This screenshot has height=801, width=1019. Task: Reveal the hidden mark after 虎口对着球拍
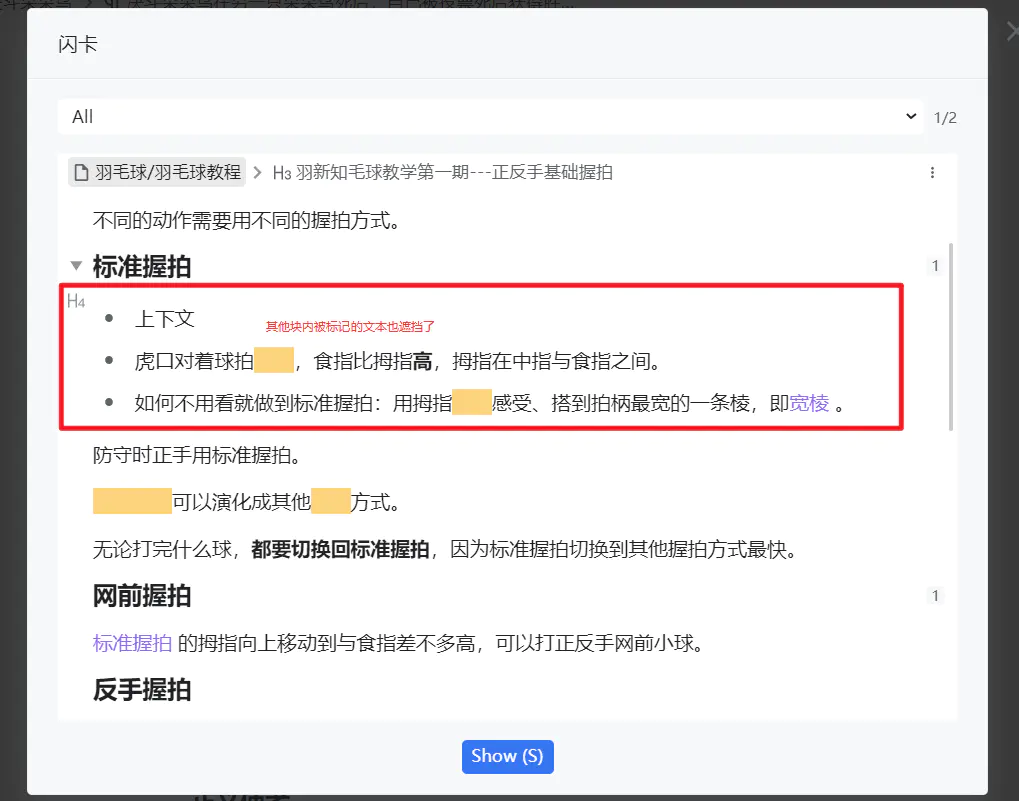click(274, 360)
